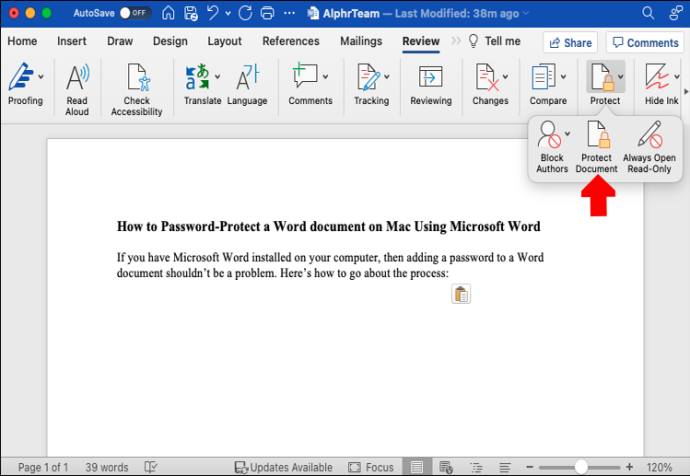Click the Compare documents icon

(x=544, y=77)
